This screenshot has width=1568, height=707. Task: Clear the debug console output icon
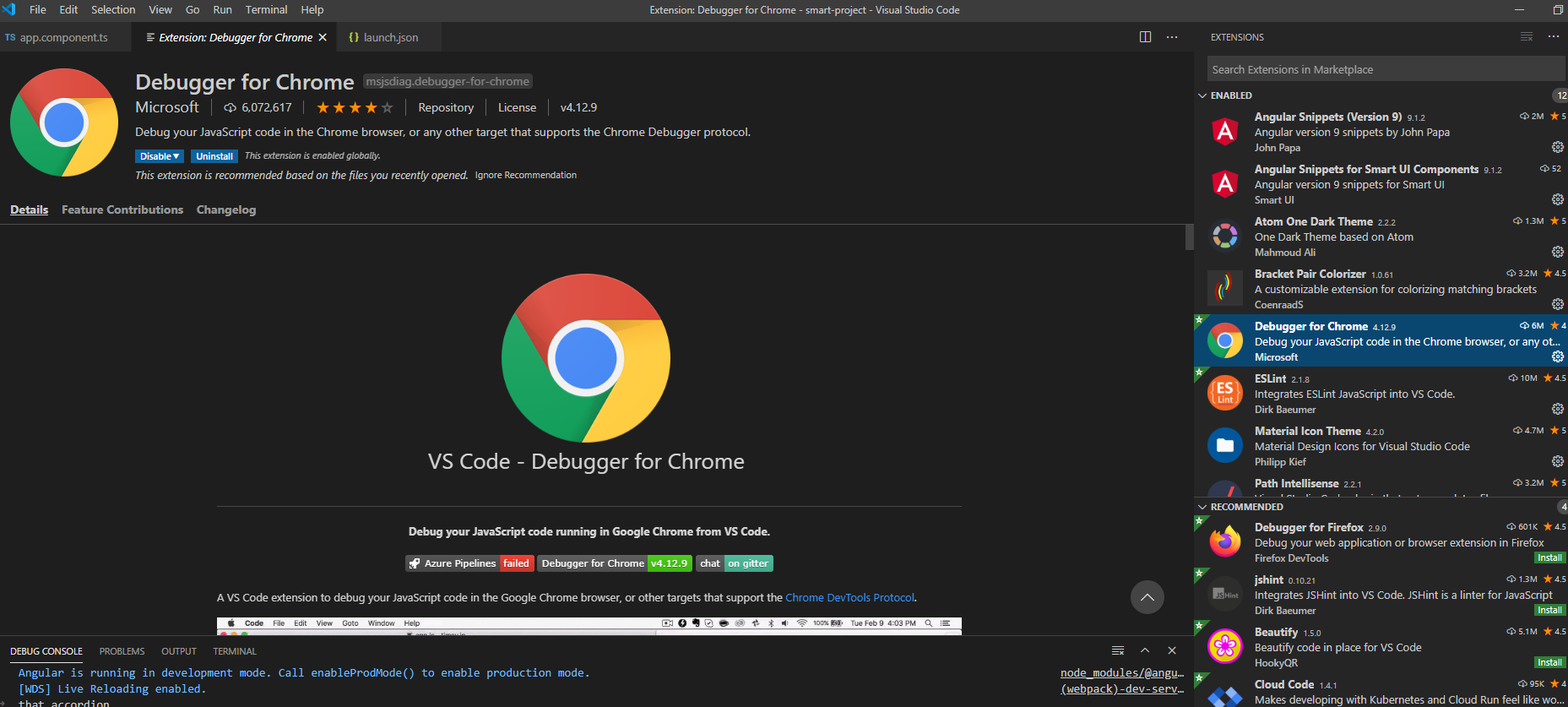[x=1118, y=650]
